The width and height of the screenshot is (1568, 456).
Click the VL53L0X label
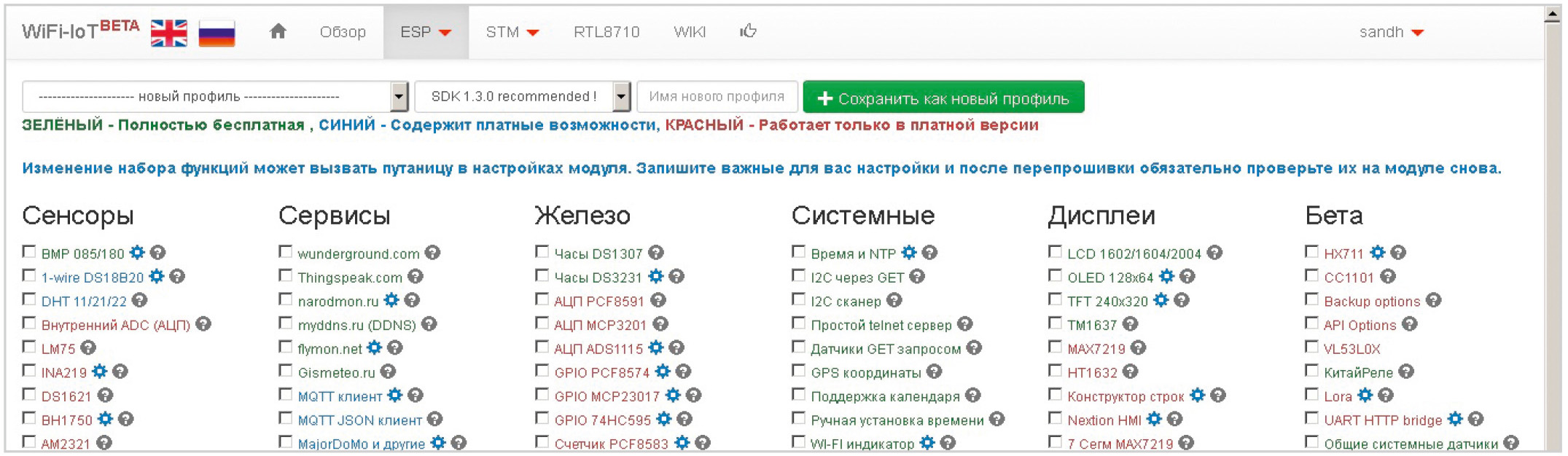point(1352,349)
